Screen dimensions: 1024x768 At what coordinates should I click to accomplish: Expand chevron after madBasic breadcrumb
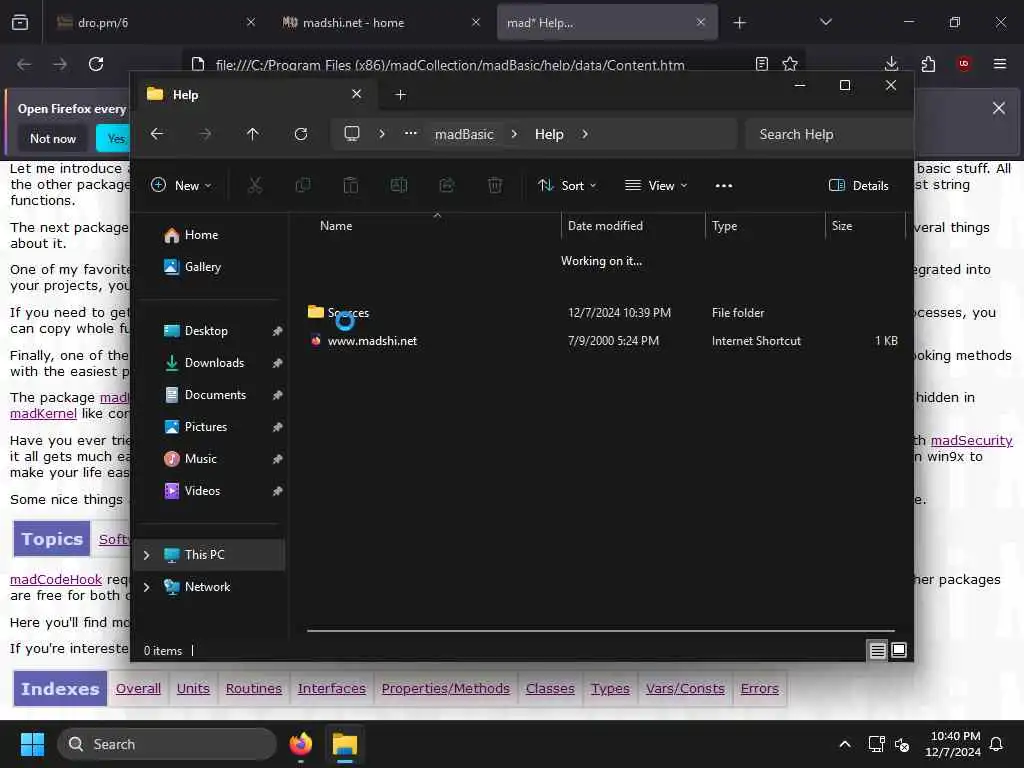point(514,134)
